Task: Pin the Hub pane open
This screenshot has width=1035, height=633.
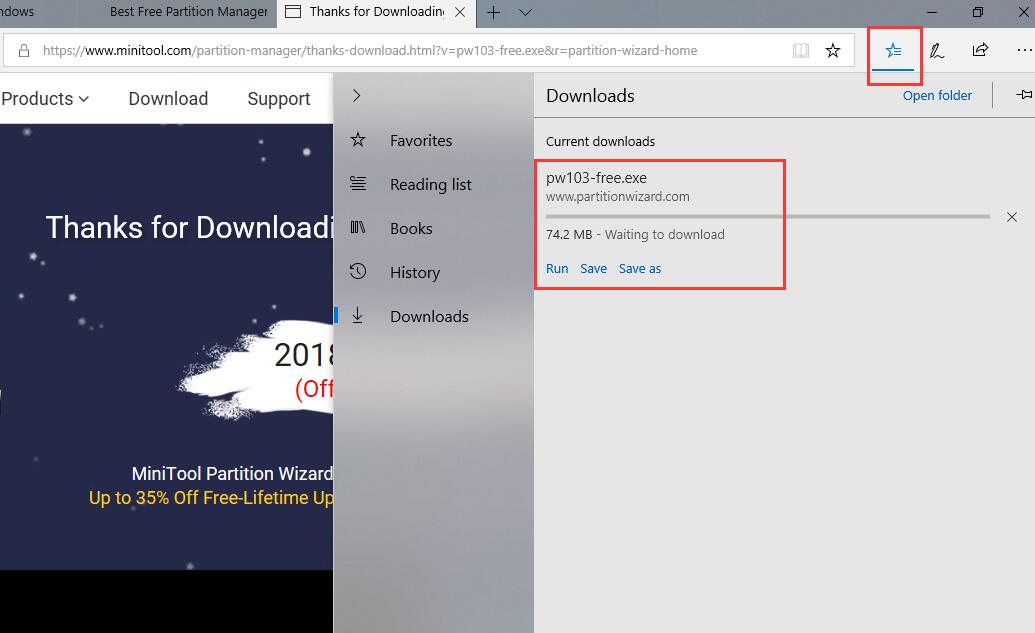Action: pyautogui.click(x=1023, y=95)
